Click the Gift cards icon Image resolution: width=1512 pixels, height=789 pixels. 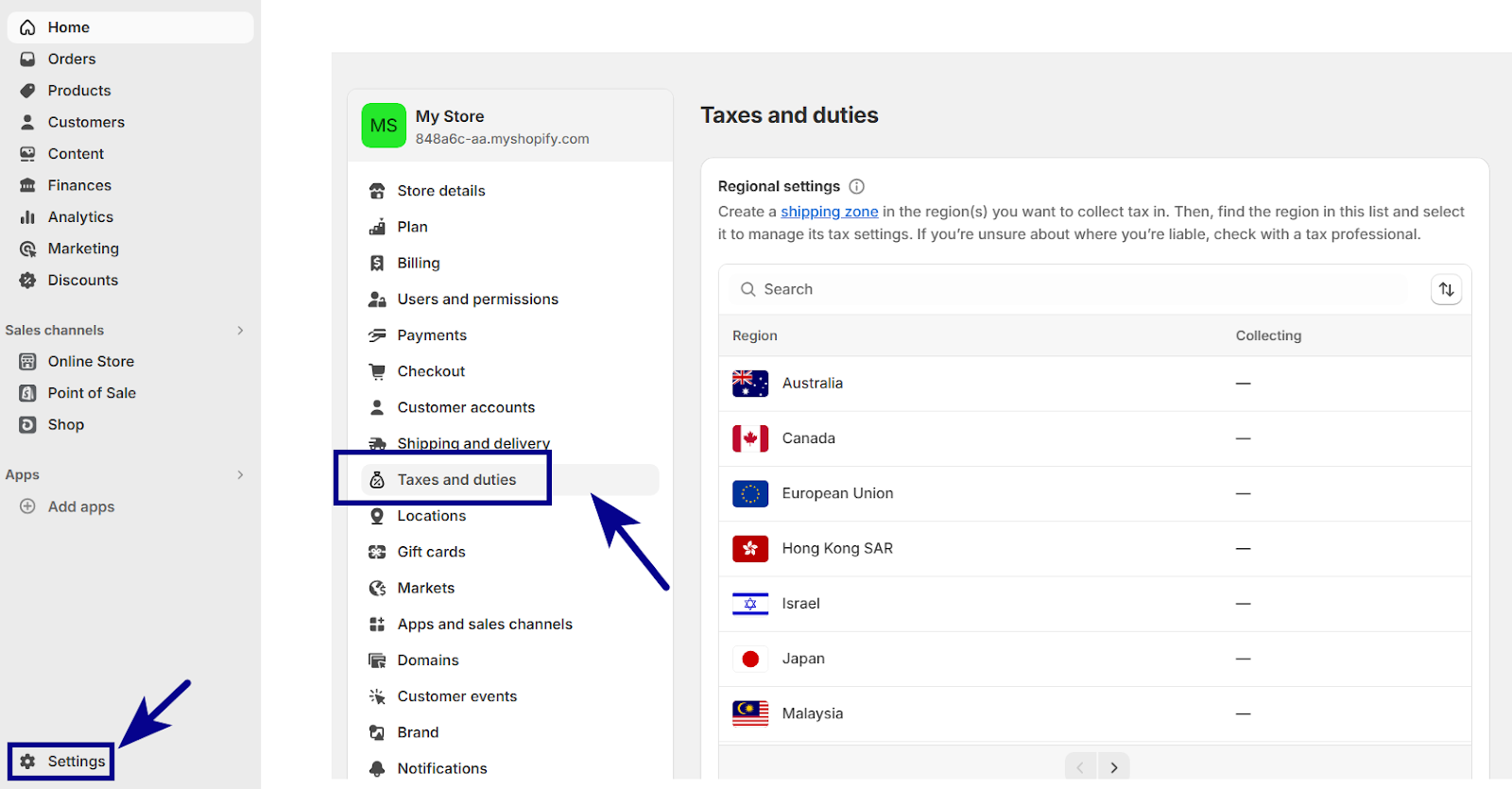[377, 552]
